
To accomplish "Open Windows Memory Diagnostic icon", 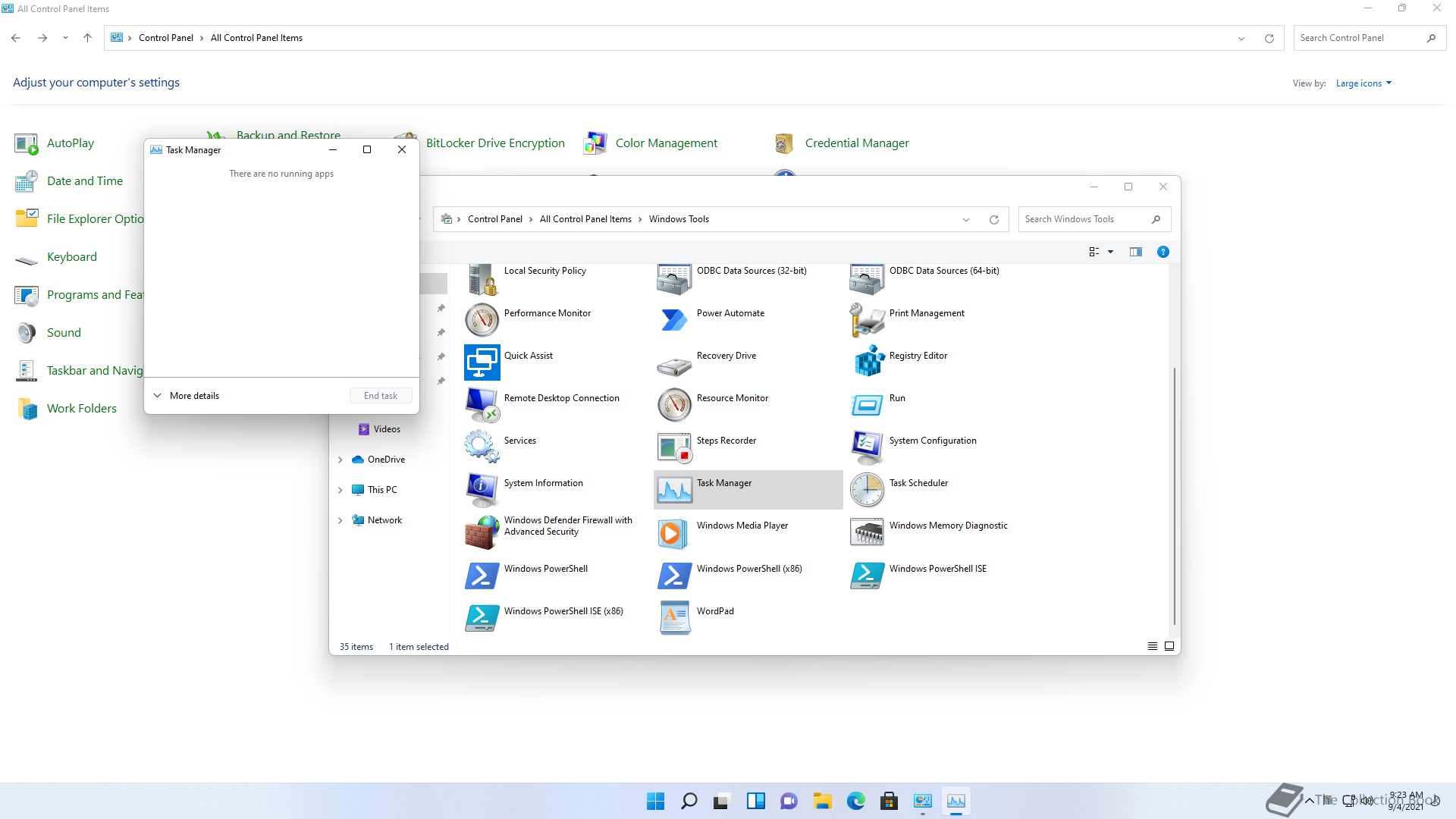I will coord(867,533).
